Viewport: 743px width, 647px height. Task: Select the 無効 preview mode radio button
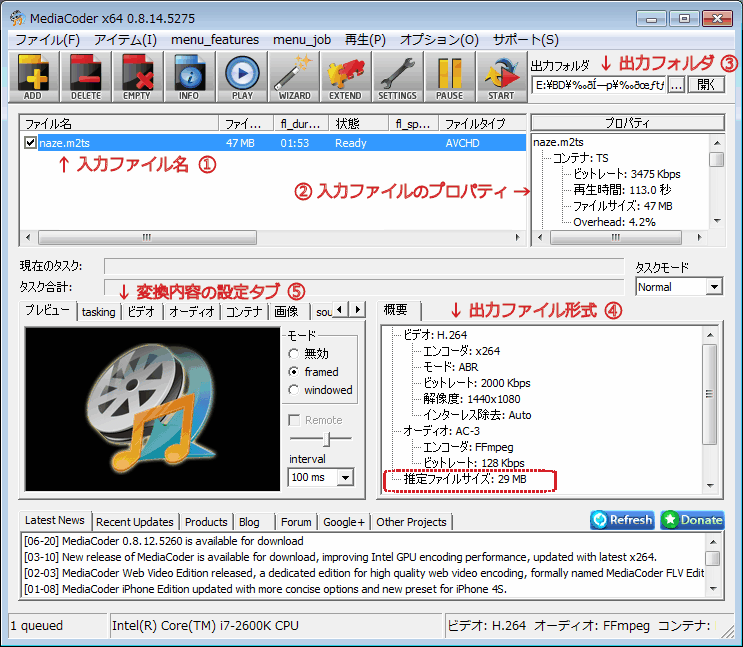(293, 354)
